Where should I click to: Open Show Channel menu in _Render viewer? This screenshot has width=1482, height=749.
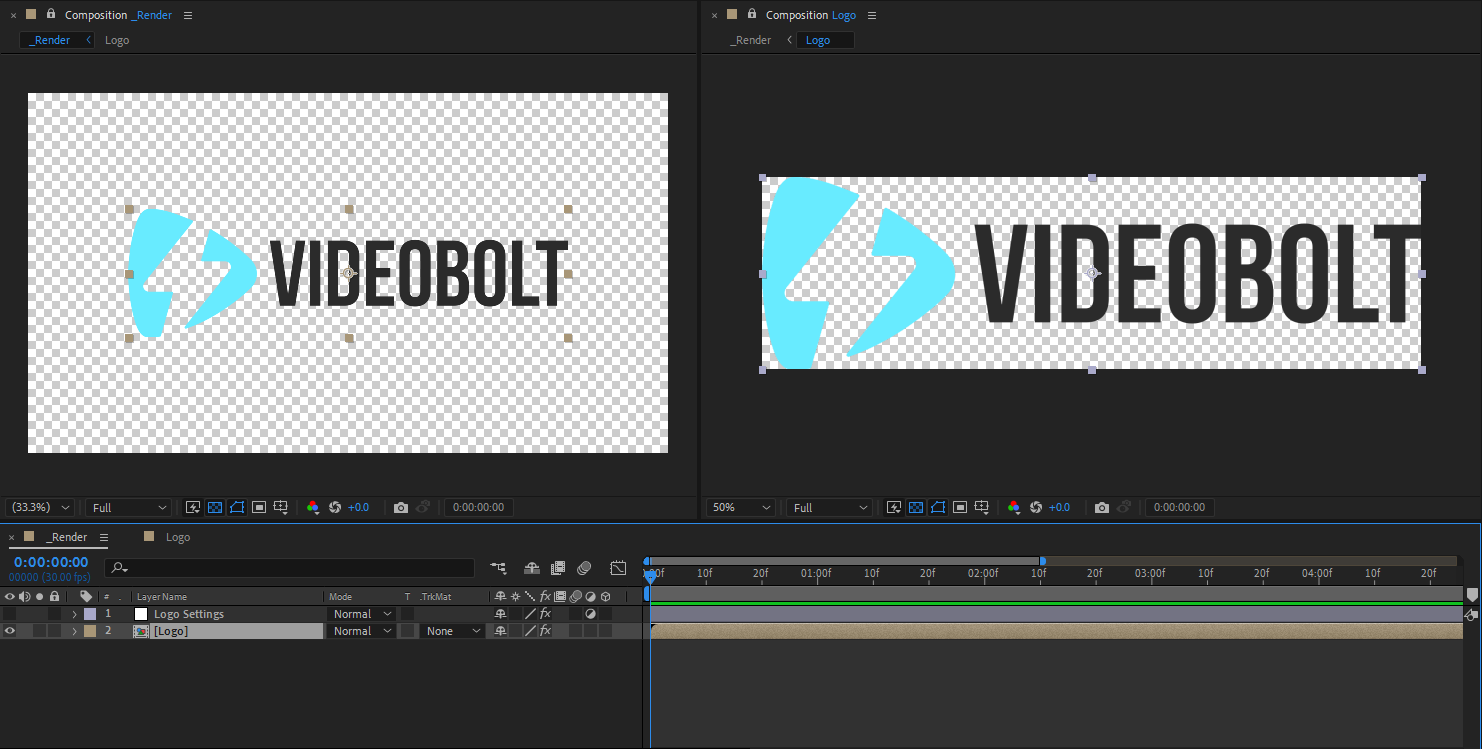tap(313, 508)
